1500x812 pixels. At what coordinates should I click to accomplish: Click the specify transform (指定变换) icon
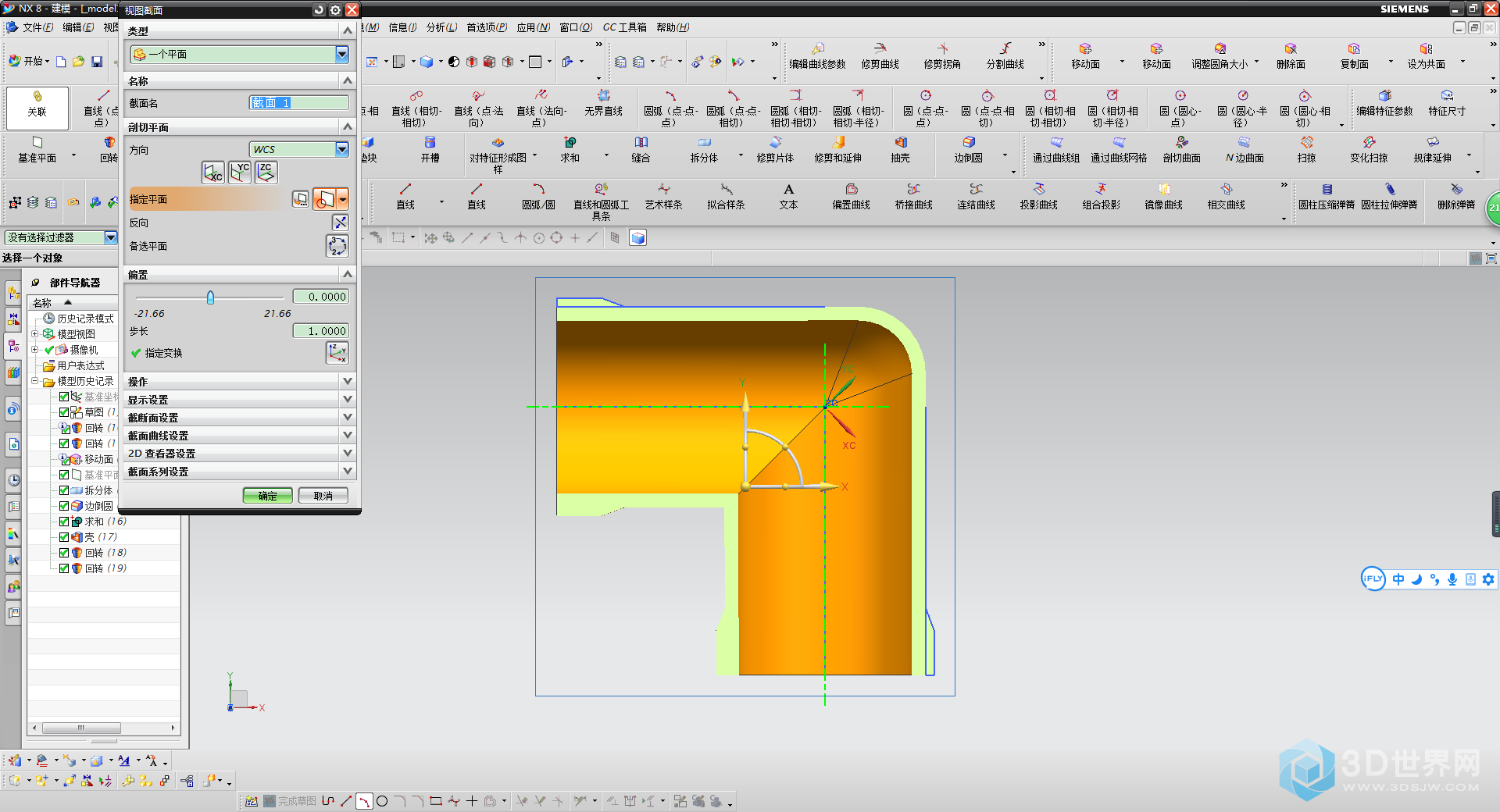coord(337,353)
